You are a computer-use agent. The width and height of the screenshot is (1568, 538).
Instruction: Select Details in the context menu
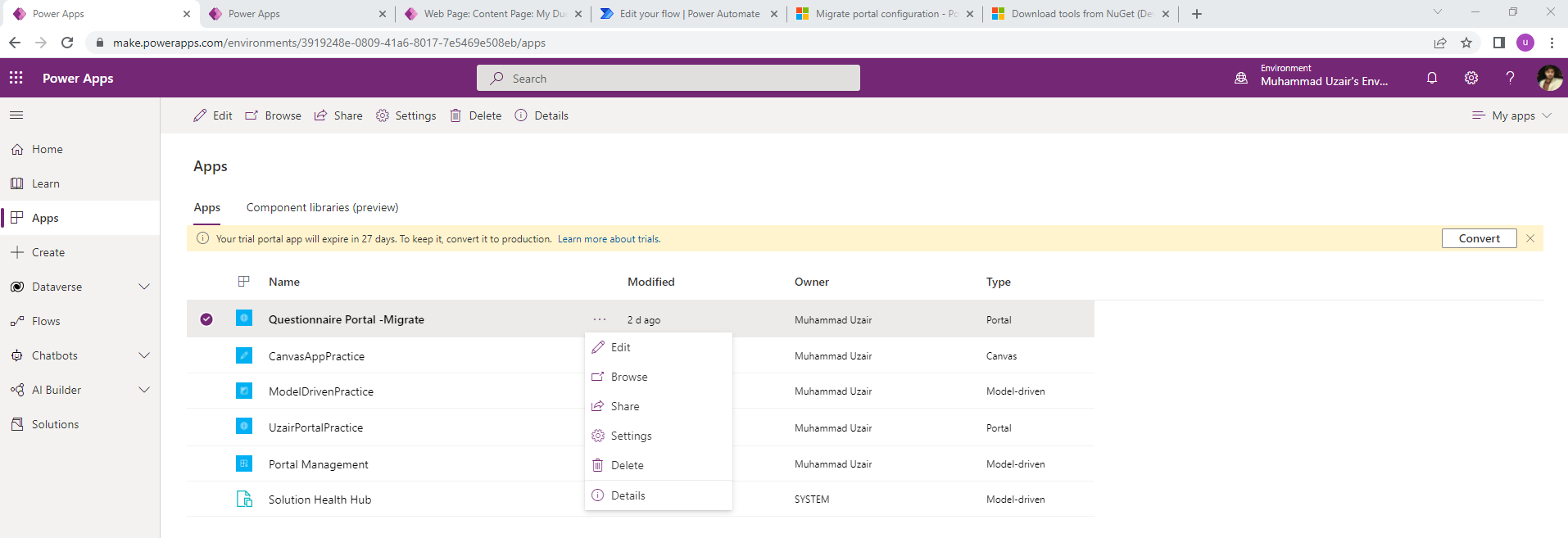point(628,495)
